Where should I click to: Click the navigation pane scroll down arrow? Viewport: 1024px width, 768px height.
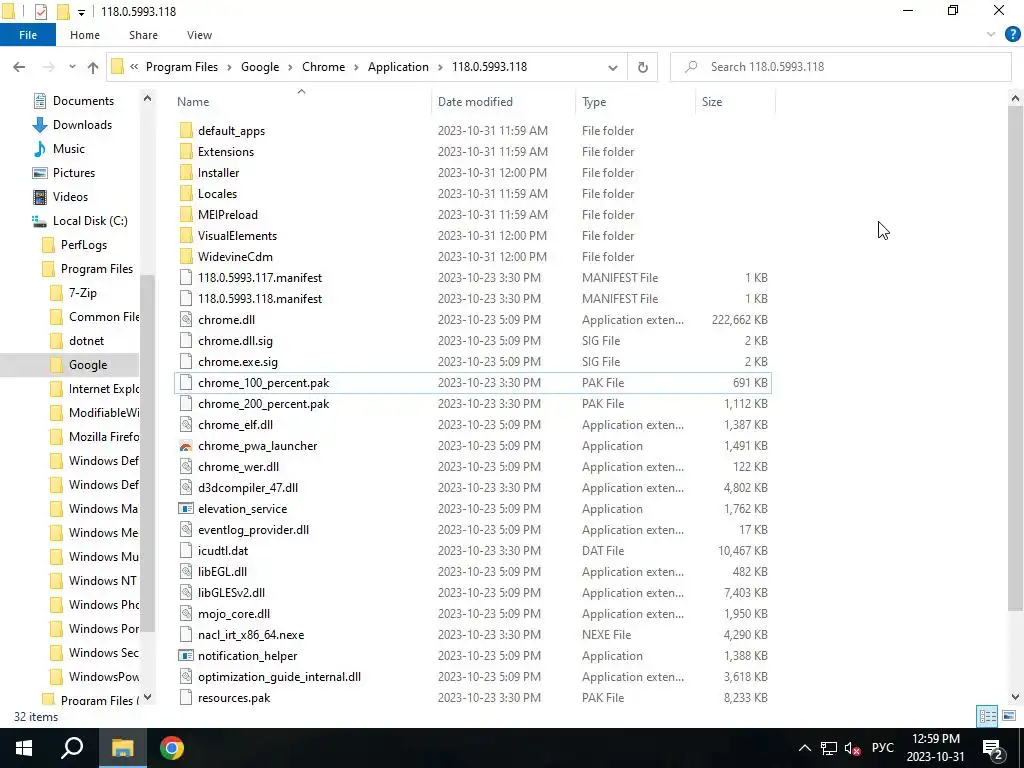(x=148, y=697)
